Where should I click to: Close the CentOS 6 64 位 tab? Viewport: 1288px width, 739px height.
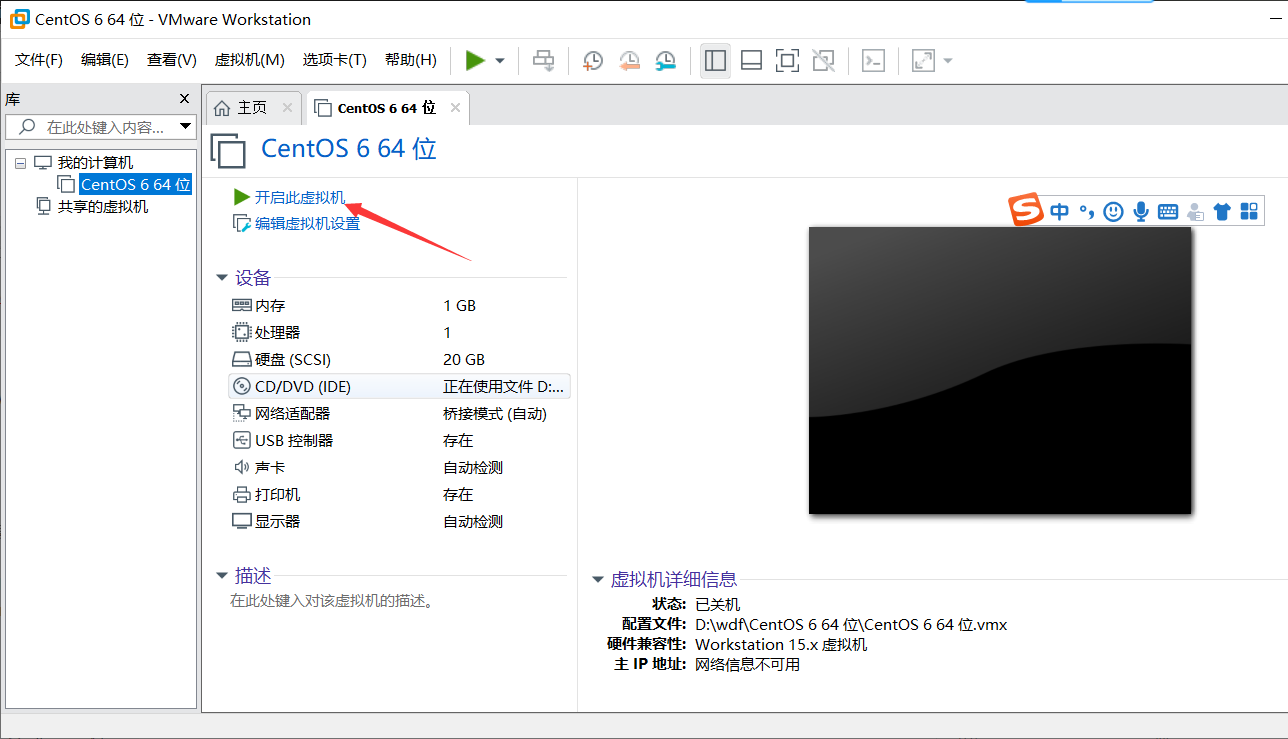(x=455, y=108)
